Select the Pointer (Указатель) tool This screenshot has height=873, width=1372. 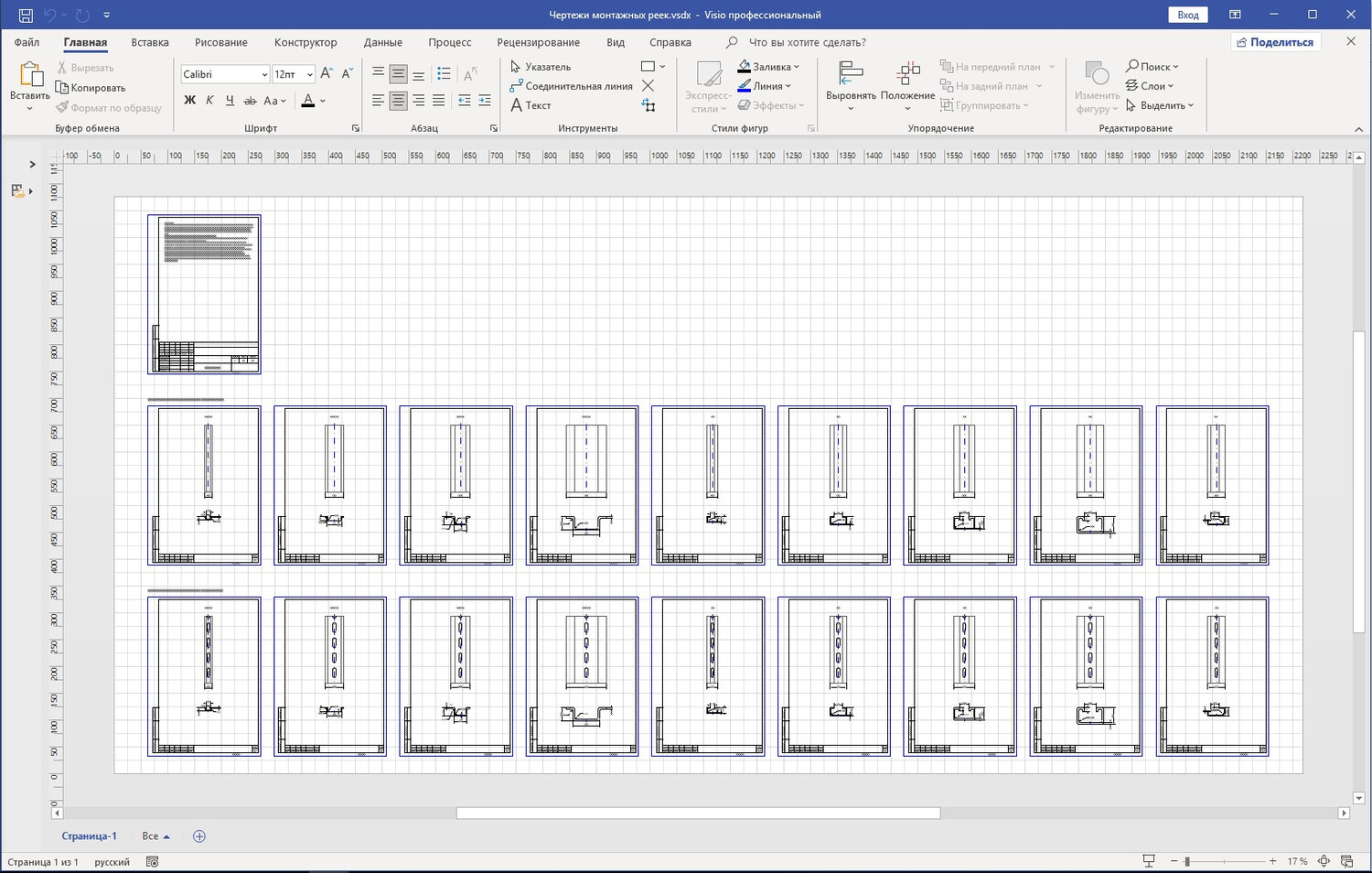coord(541,67)
